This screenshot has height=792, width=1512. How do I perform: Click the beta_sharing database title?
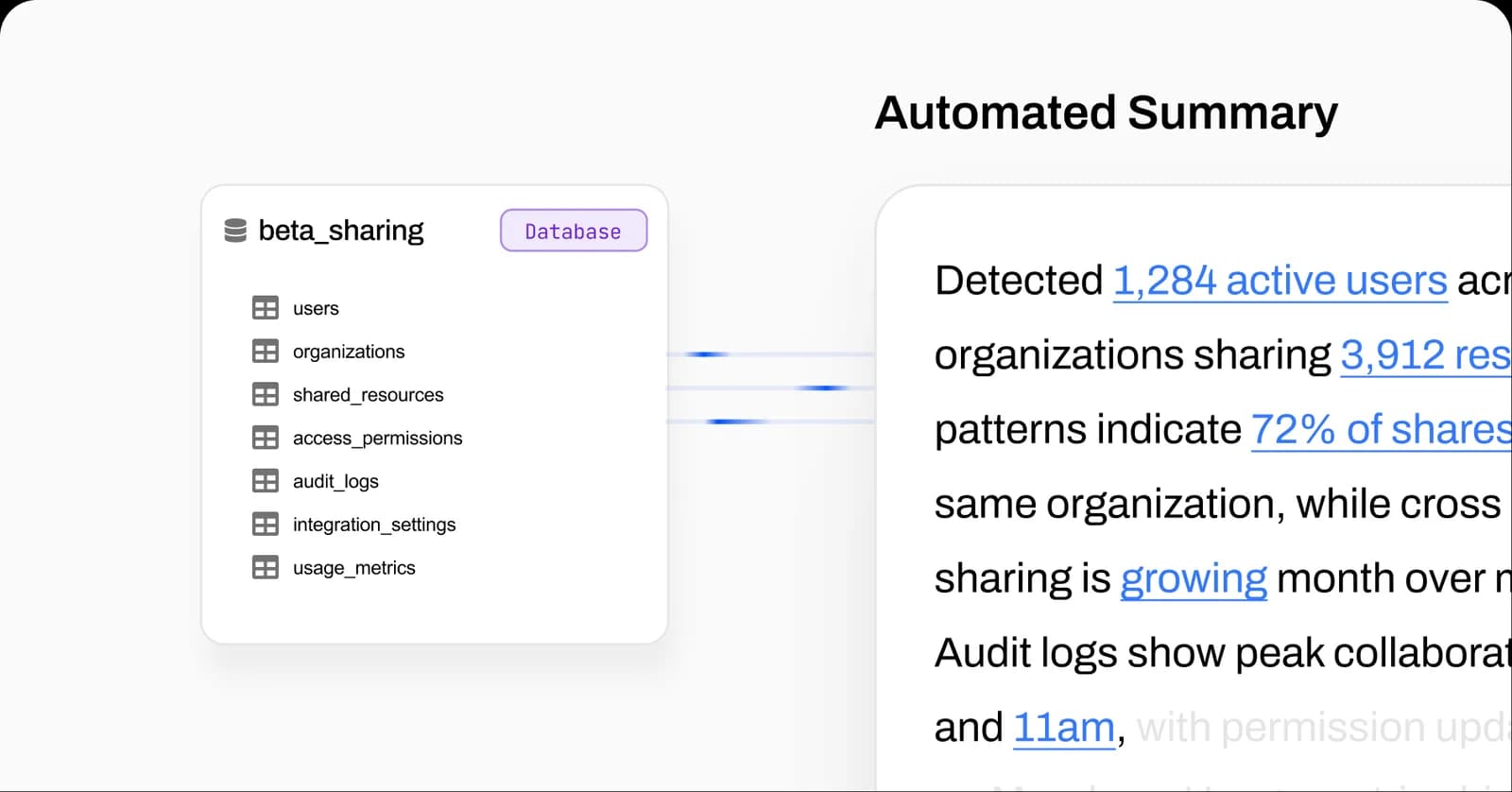pyautogui.click(x=341, y=231)
